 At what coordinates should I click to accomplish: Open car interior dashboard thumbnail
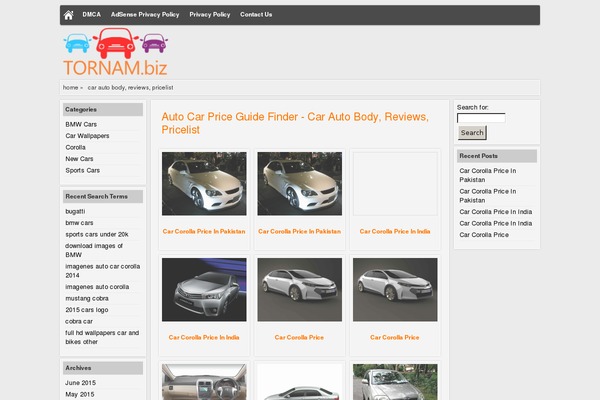204,382
